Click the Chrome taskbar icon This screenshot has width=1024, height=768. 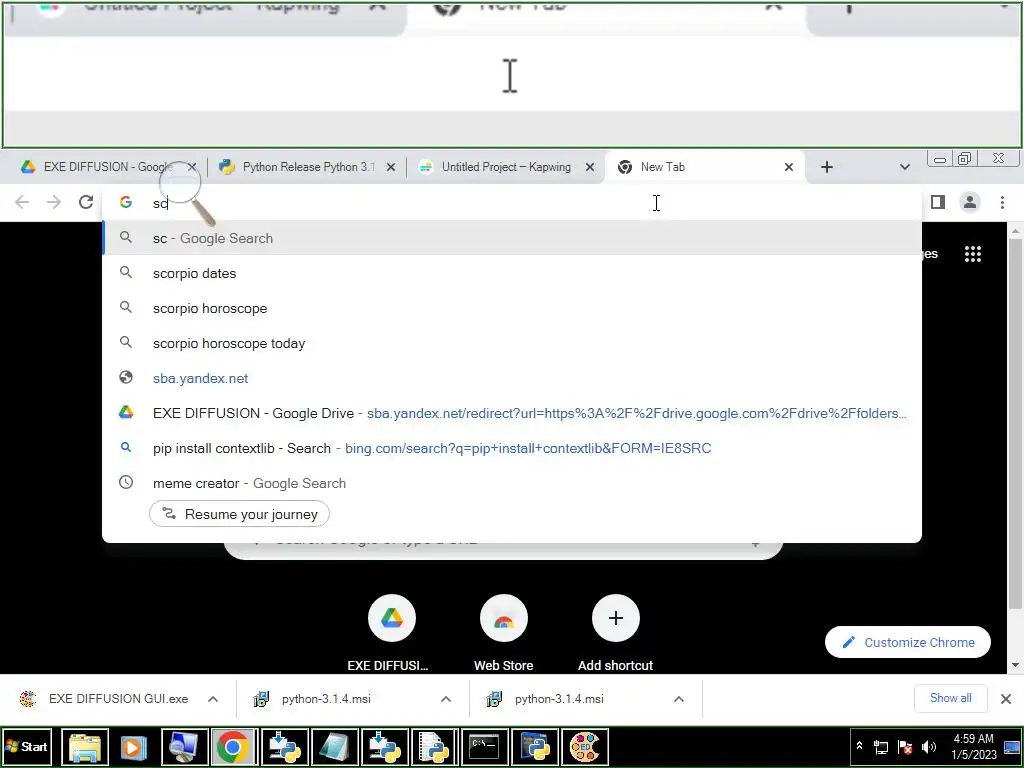(233, 746)
